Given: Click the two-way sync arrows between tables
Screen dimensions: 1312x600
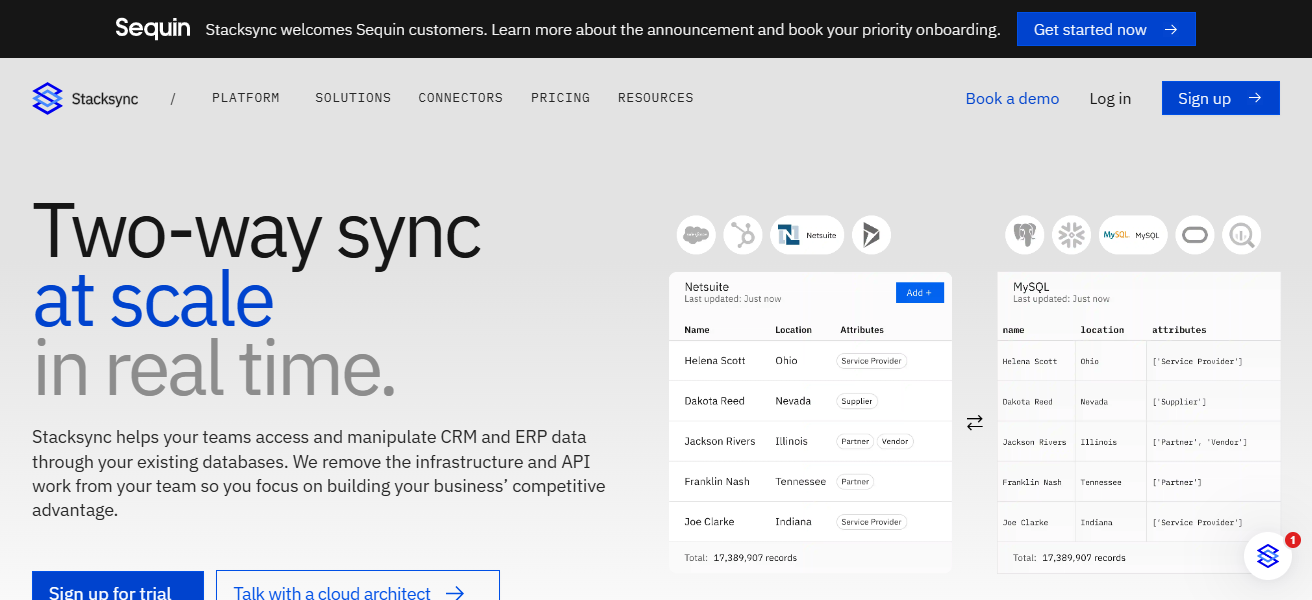Looking at the screenshot, I should click(x=975, y=422).
